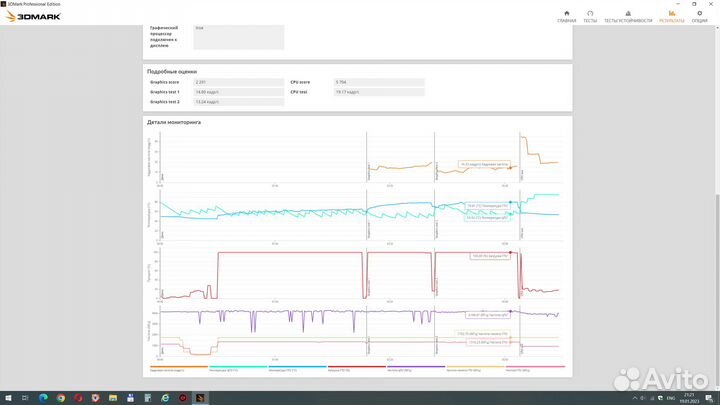Click the taskbar clock and date
720x405 pixels.
click(x=689, y=398)
